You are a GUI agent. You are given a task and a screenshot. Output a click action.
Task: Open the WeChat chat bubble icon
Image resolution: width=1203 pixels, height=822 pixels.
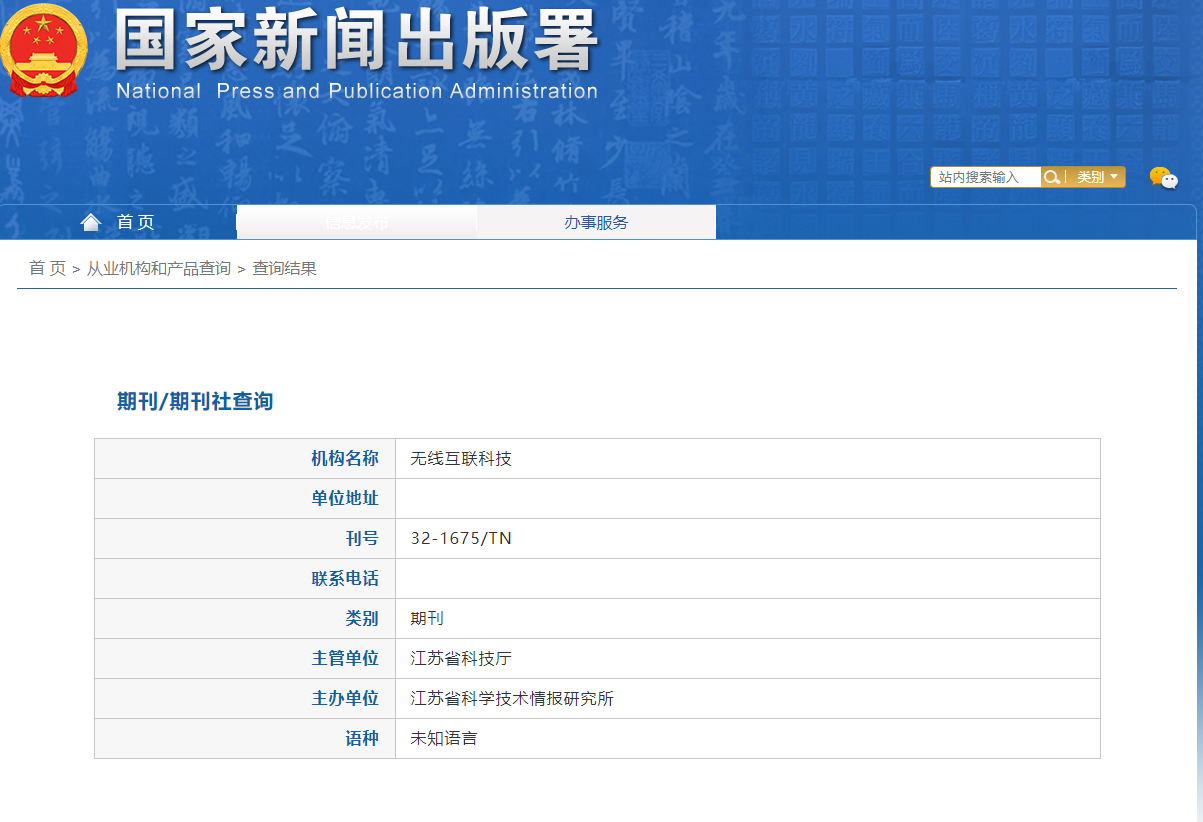point(1163,178)
